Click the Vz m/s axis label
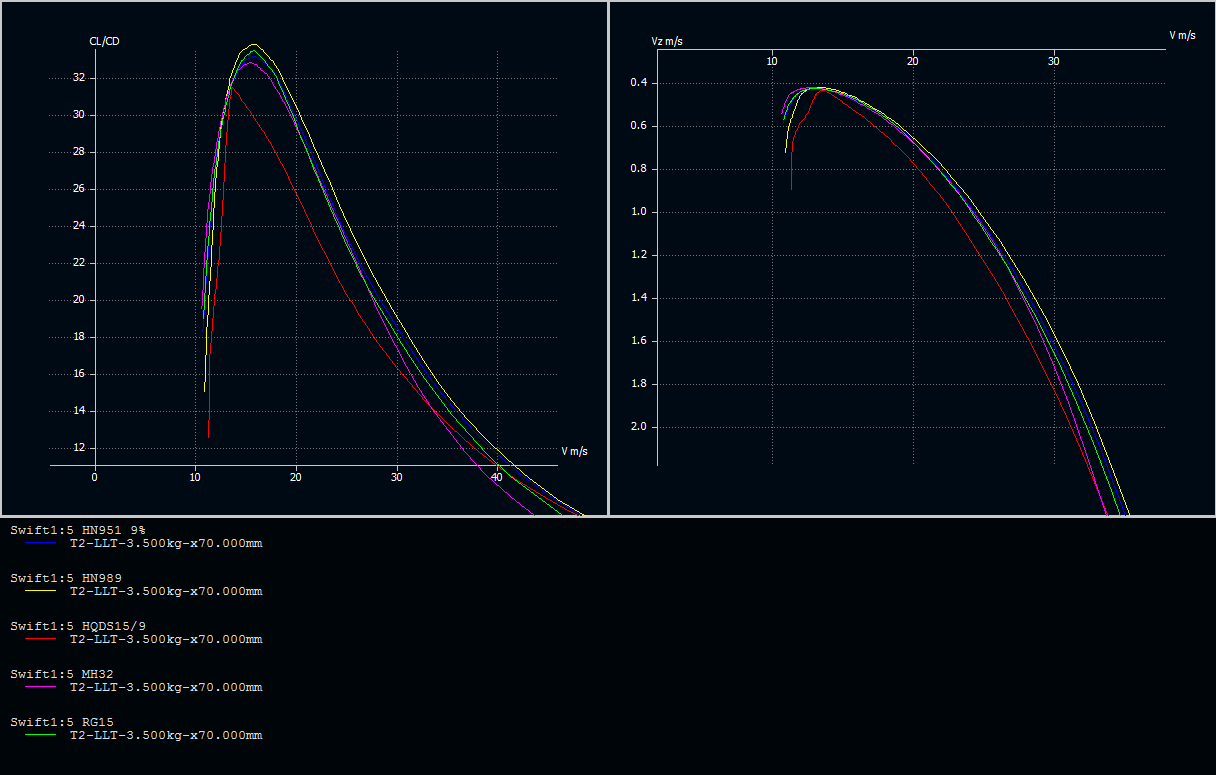The height and width of the screenshot is (775, 1216). tap(667, 41)
